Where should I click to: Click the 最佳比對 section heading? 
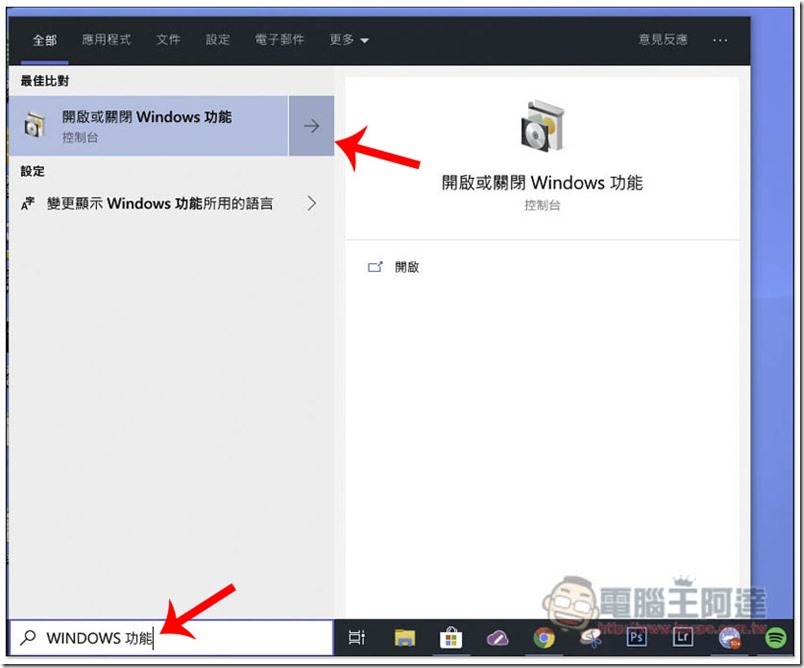45,80
